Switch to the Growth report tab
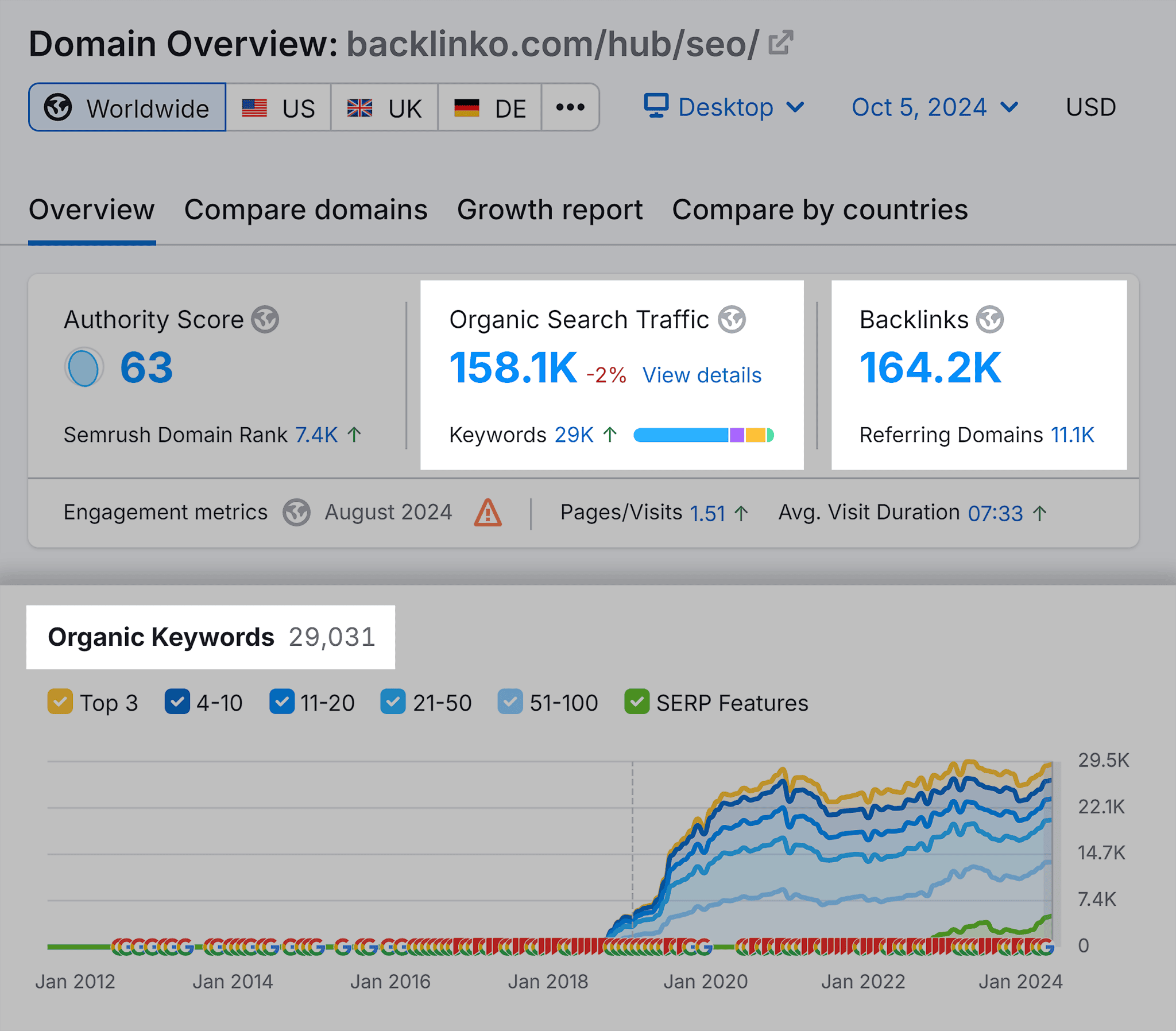Screen dimensions: 1176x1031 pyautogui.click(x=550, y=210)
